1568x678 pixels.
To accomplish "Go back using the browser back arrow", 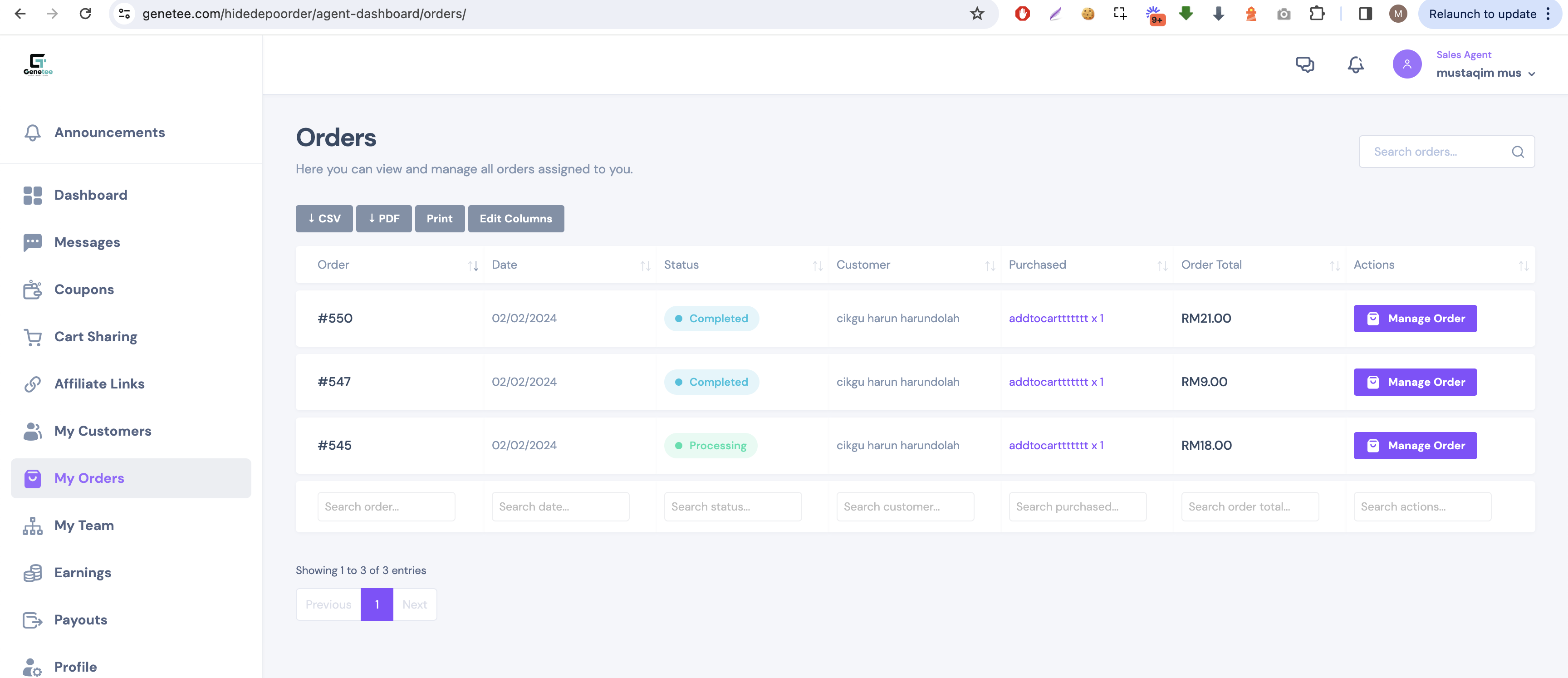I will [x=20, y=14].
